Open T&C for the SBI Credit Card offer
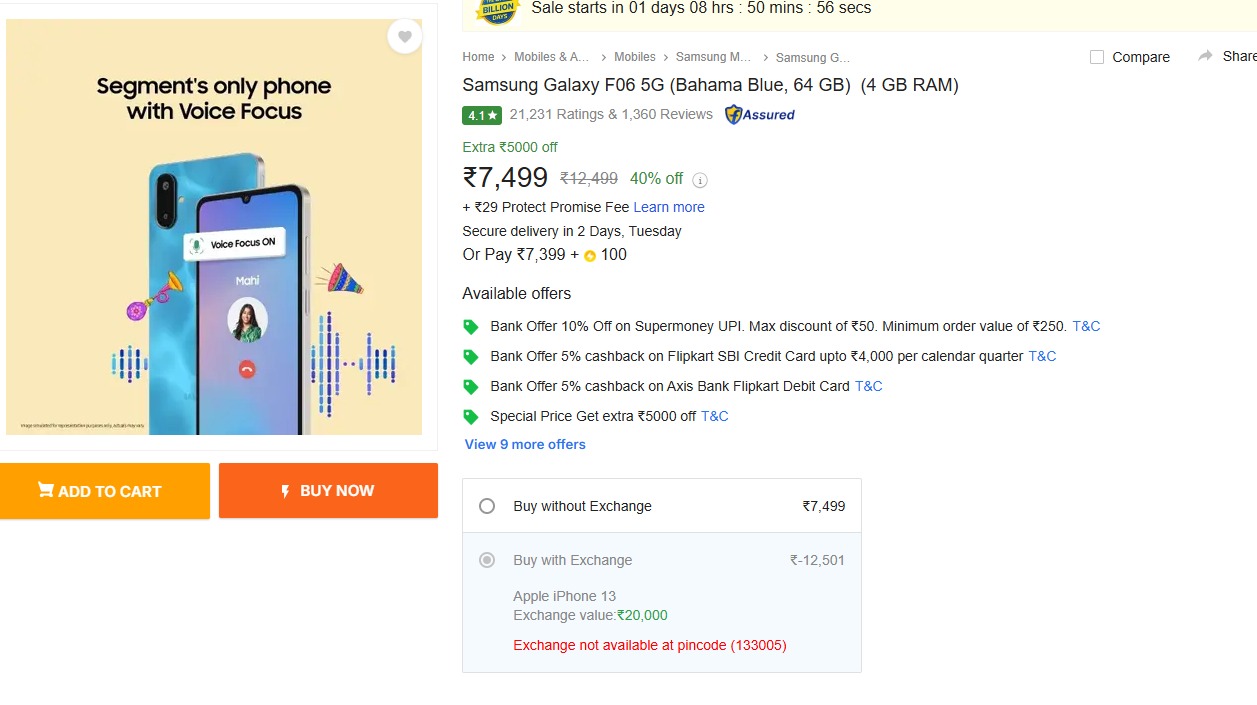 [x=1042, y=356]
